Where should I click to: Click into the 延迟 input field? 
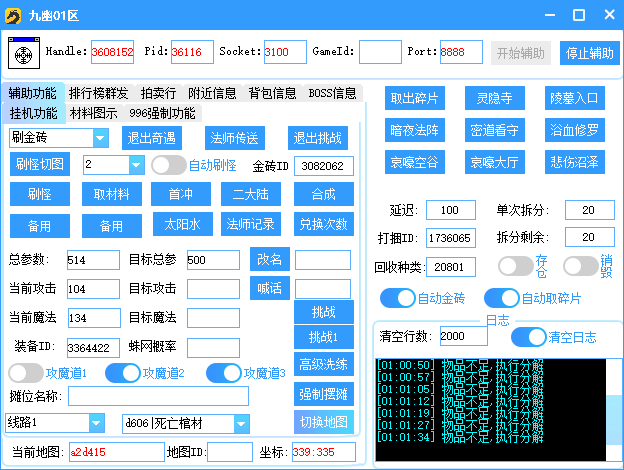450,210
